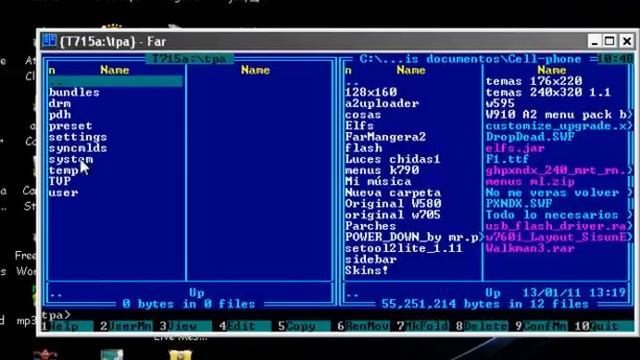Select the PXNDX.SWF file
The image size is (640, 360).
519,204
